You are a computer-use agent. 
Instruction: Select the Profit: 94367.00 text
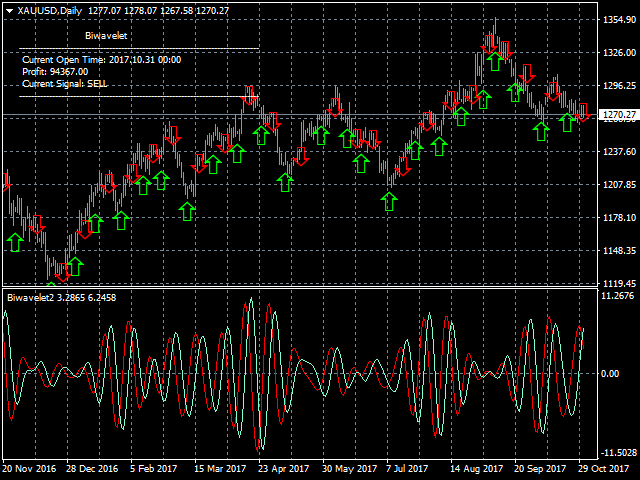[x=55, y=72]
